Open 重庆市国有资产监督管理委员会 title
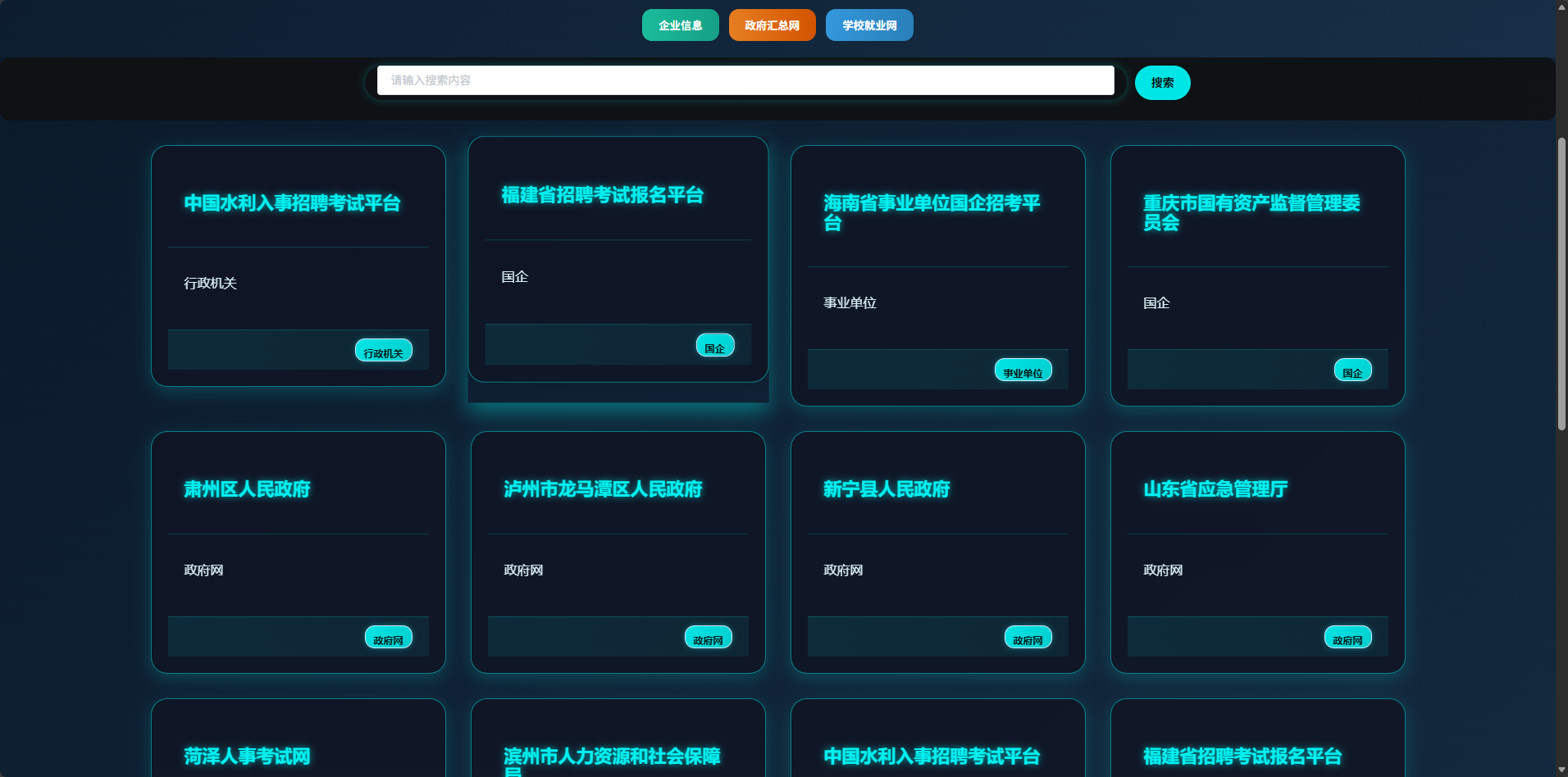This screenshot has height=777, width=1568. coord(1251,213)
